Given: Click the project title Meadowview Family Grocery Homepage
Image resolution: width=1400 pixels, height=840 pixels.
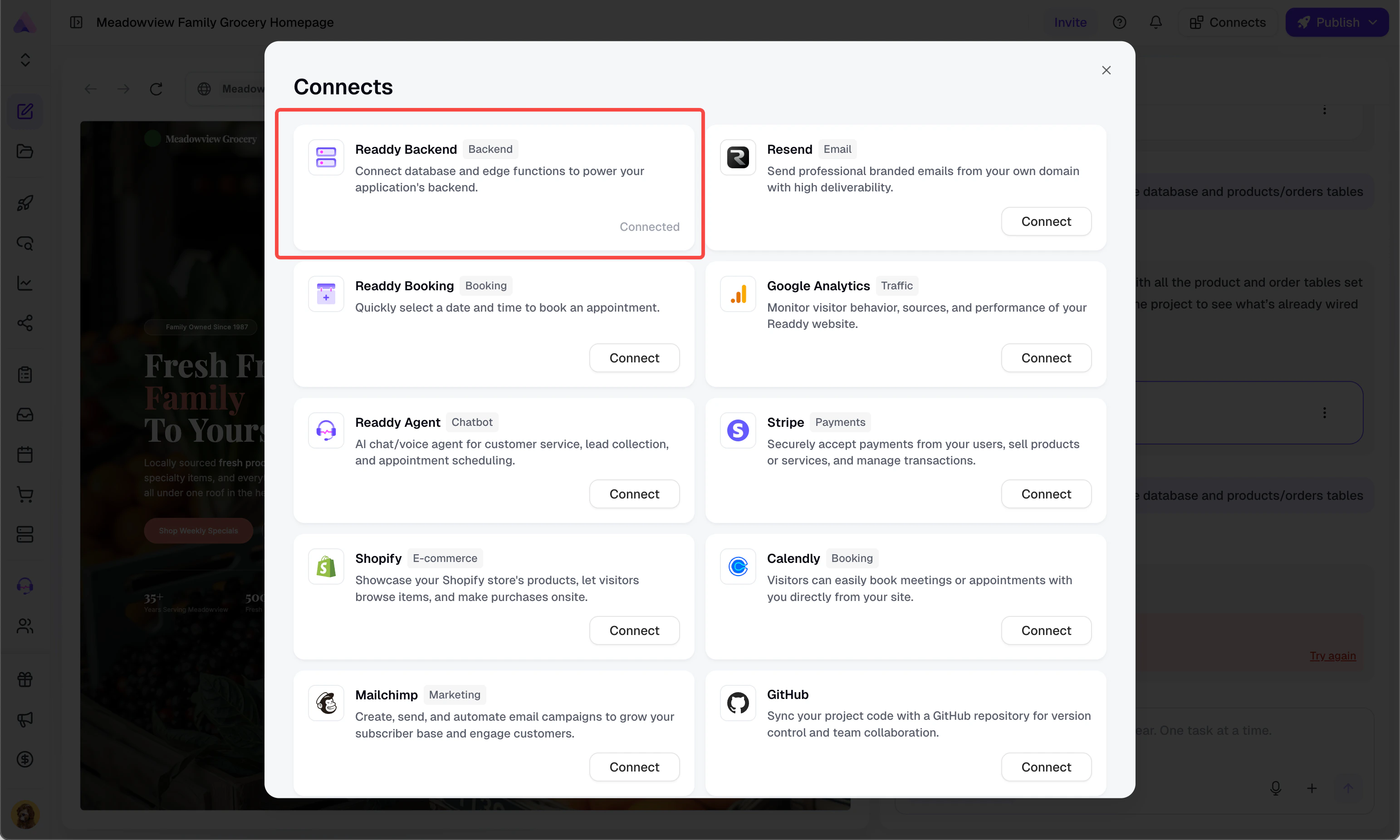Looking at the screenshot, I should (x=215, y=23).
